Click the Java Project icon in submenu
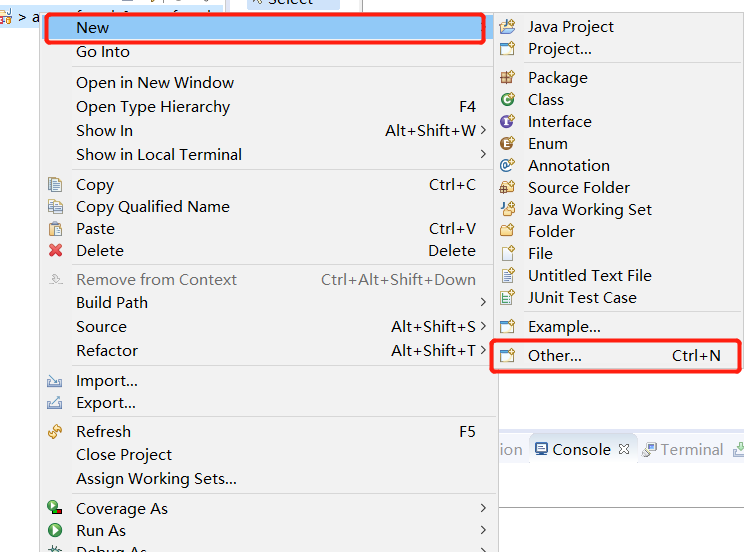 [x=508, y=27]
